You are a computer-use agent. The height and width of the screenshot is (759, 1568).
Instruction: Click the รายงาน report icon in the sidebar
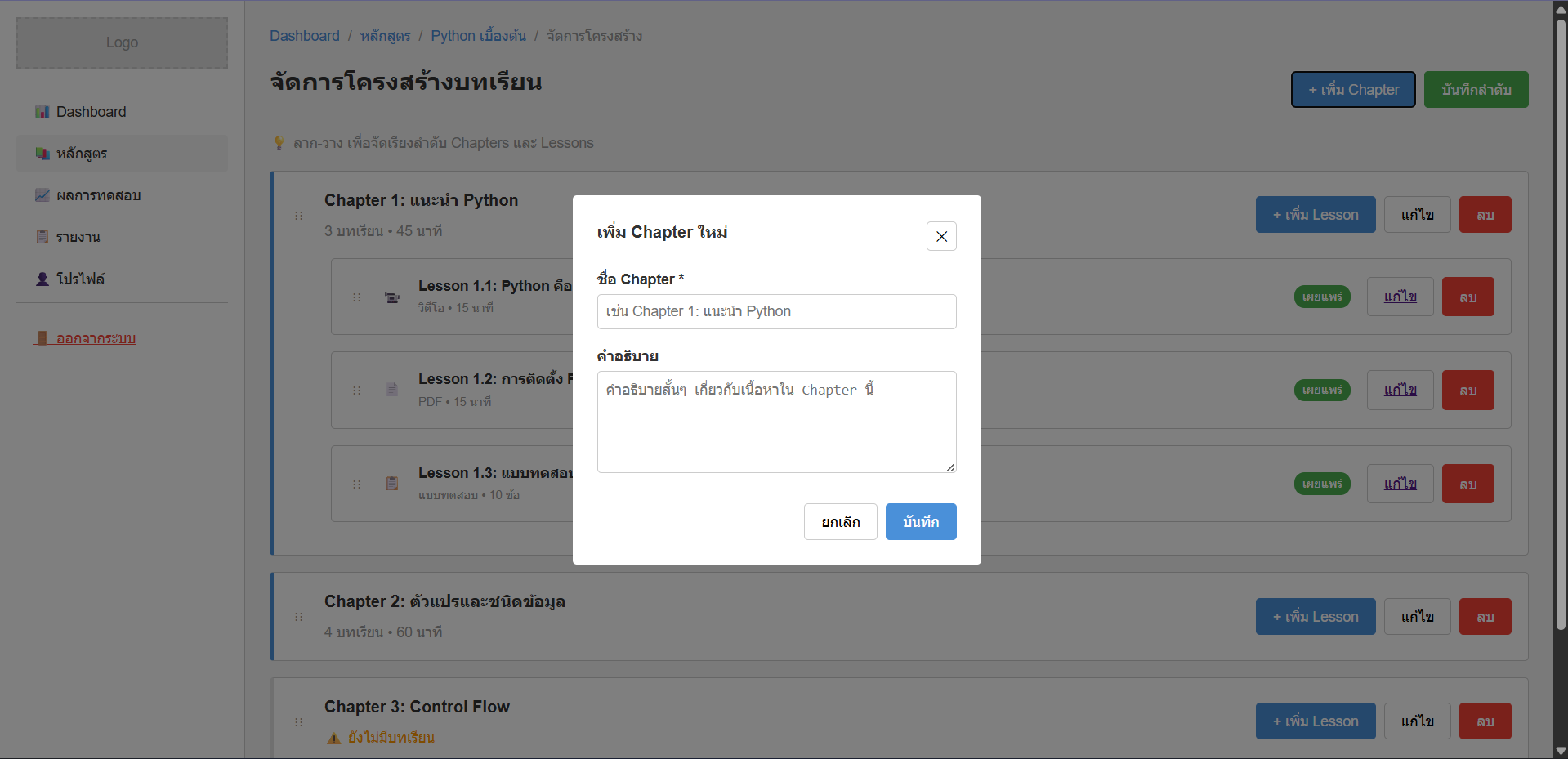click(x=42, y=236)
